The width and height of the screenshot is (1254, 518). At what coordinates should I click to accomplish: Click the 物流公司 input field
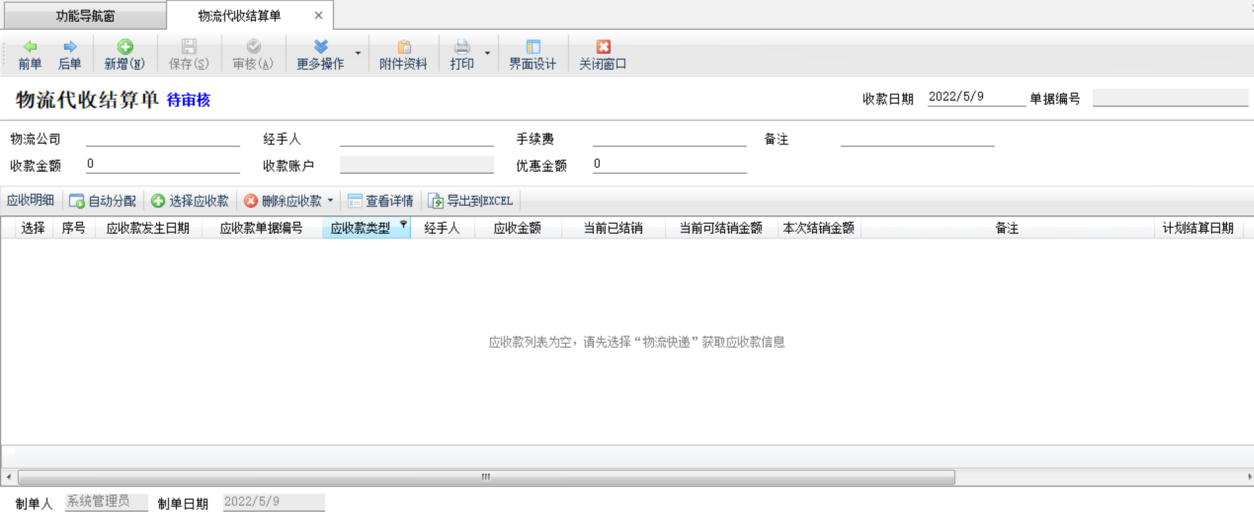163,139
